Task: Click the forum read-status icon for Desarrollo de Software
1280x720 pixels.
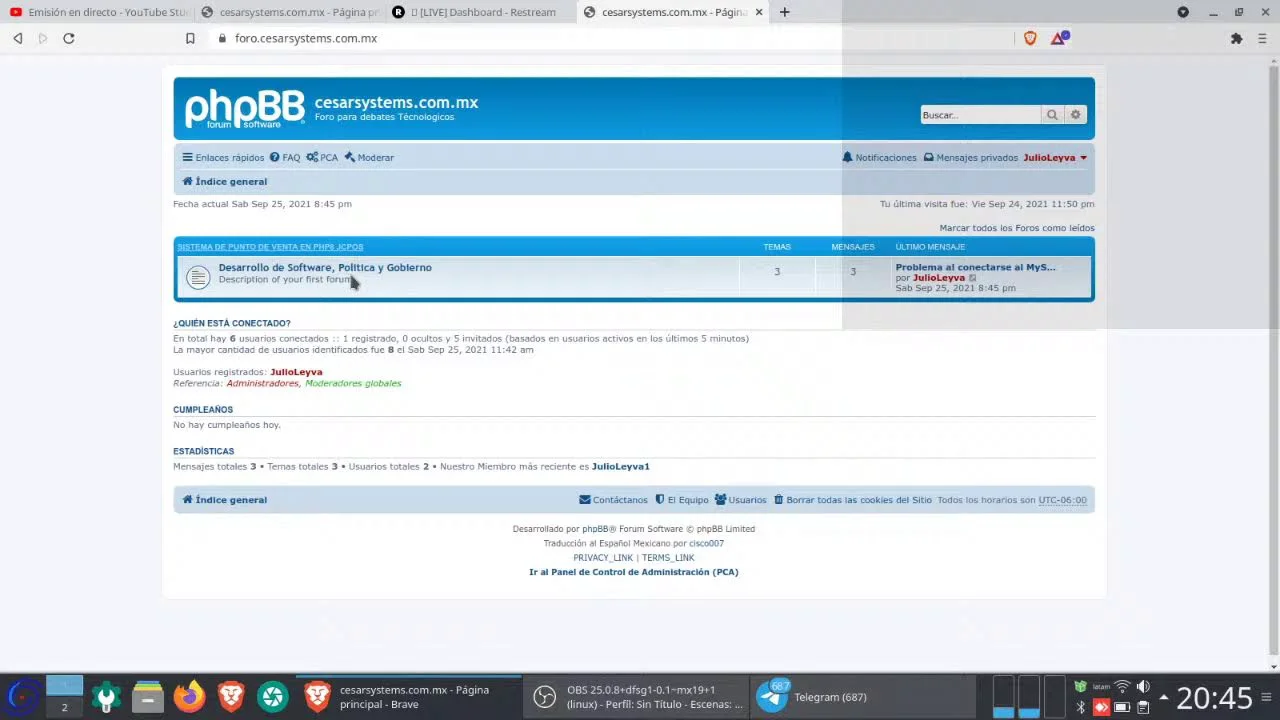Action: point(198,276)
